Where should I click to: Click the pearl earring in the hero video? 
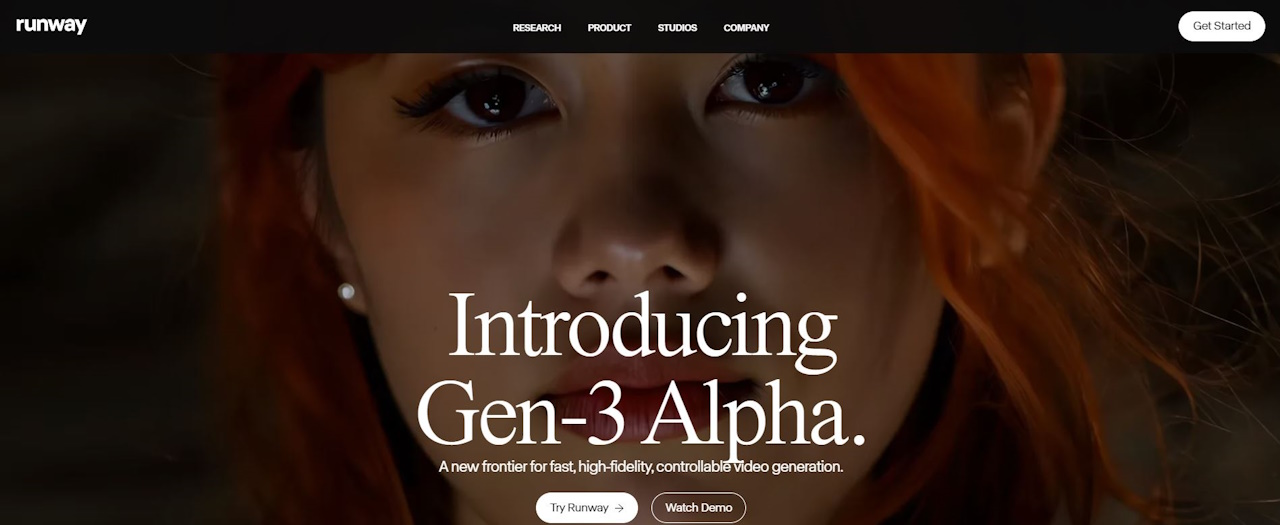click(346, 291)
